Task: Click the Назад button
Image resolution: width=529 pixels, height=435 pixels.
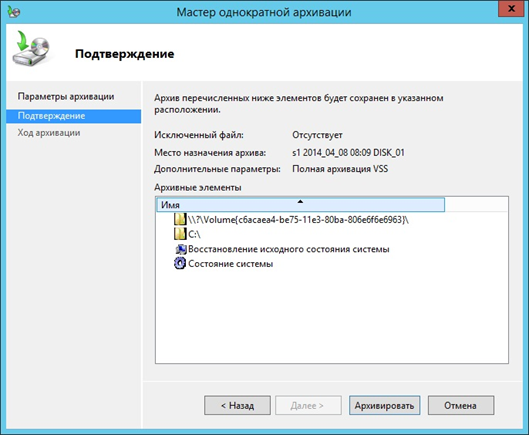Action: [237, 405]
